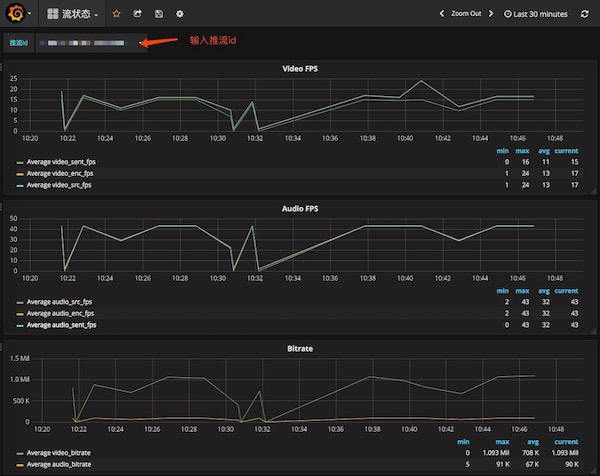Toggle Average video_sent_fps series visibility
600x476 pixels.
(x=61, y=162)
